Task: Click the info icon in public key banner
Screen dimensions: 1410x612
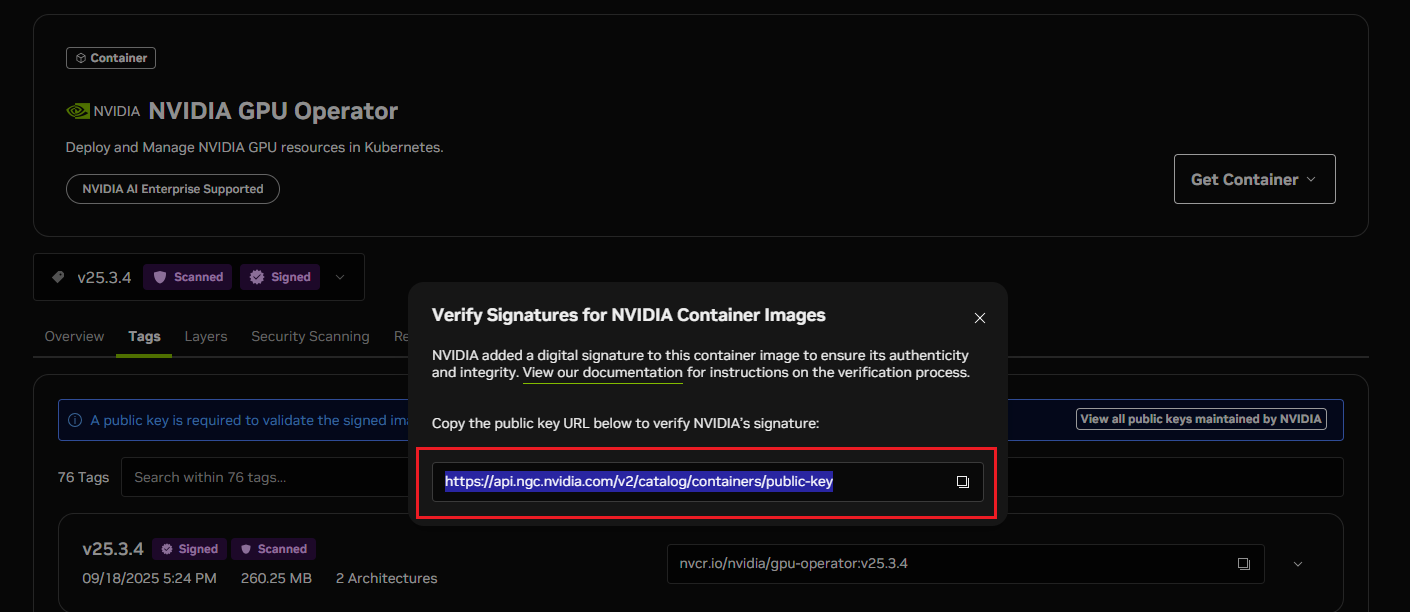Action: (75, 421)
